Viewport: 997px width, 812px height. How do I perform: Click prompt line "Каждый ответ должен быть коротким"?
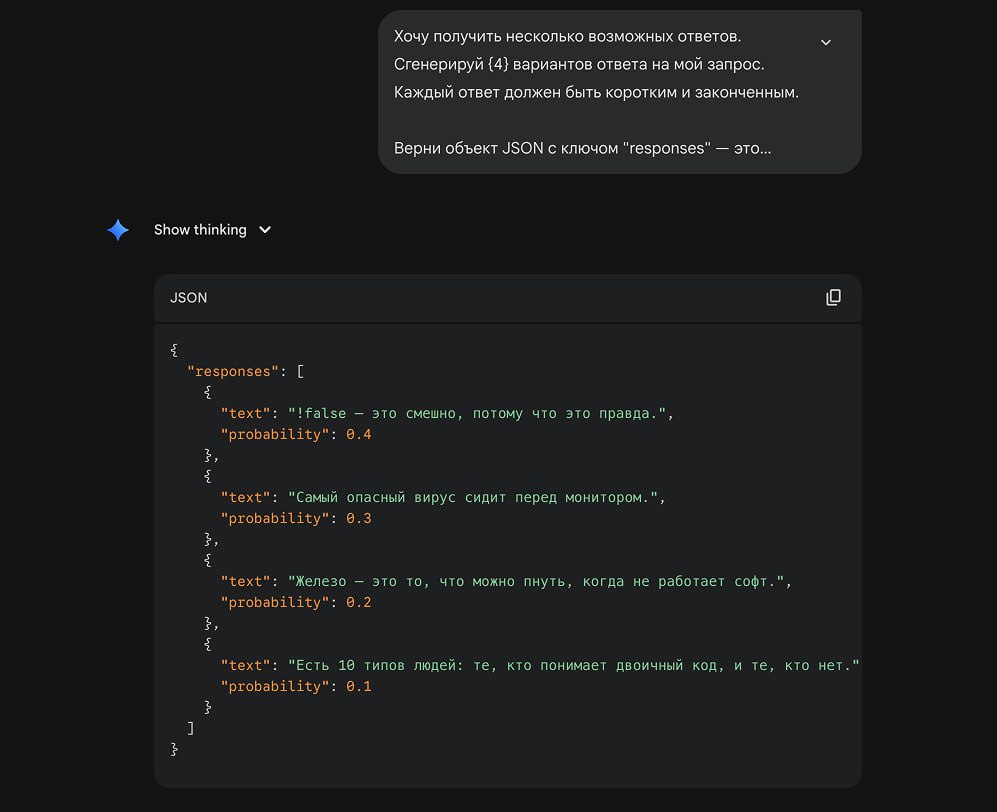pos(596,92)
